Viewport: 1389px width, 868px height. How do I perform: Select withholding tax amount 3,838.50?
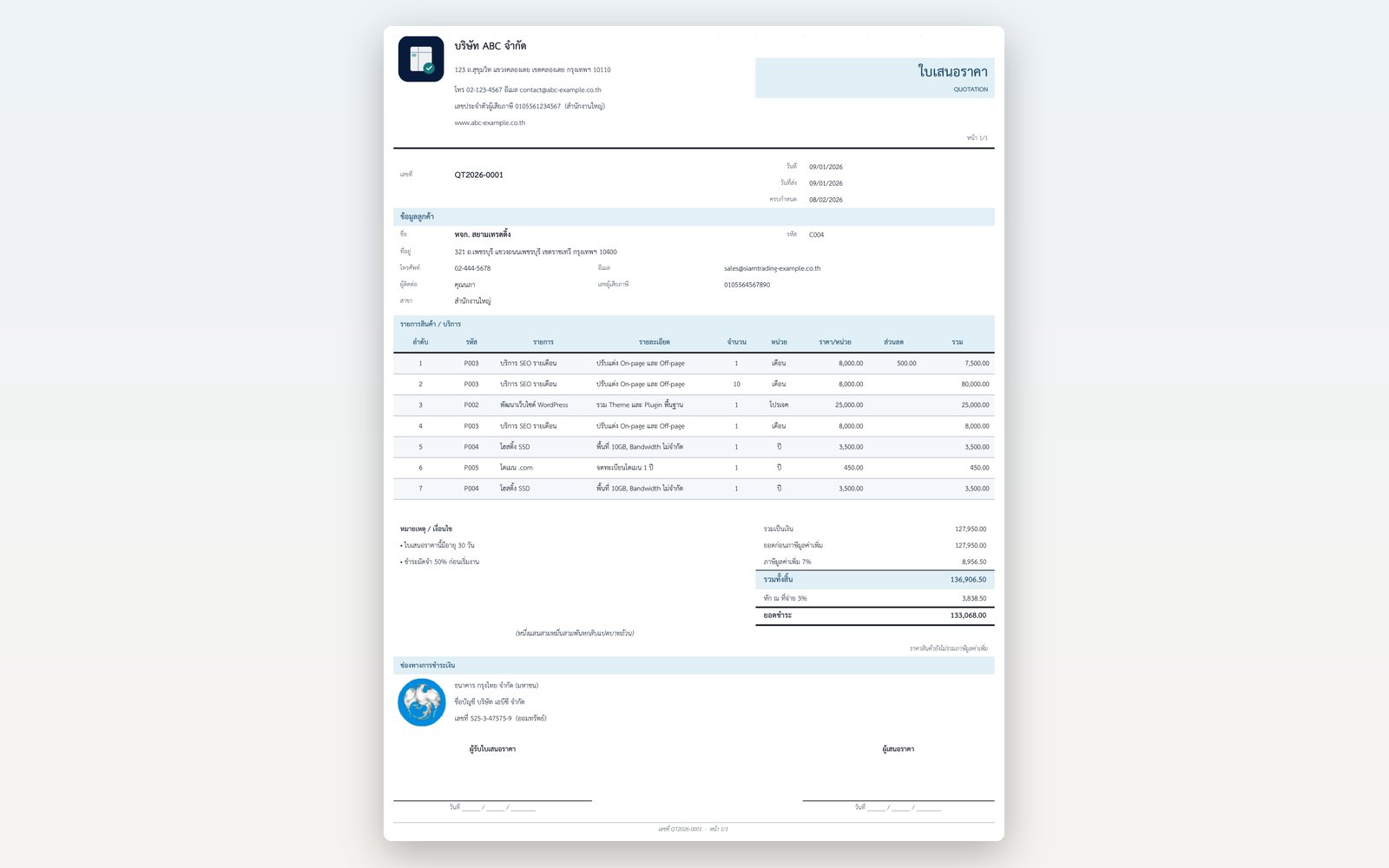[x=973, y=598]
